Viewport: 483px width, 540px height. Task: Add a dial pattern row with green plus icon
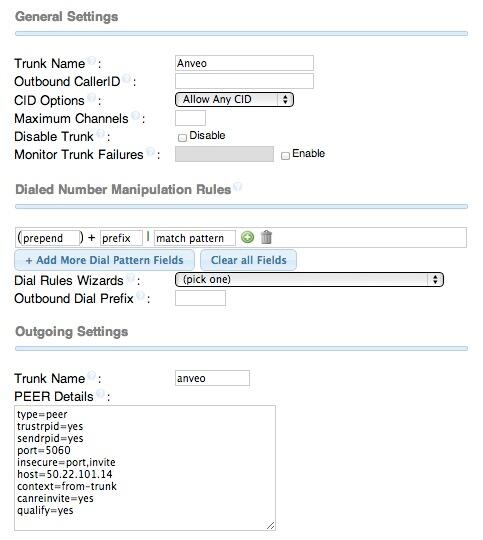pos(247,237)
